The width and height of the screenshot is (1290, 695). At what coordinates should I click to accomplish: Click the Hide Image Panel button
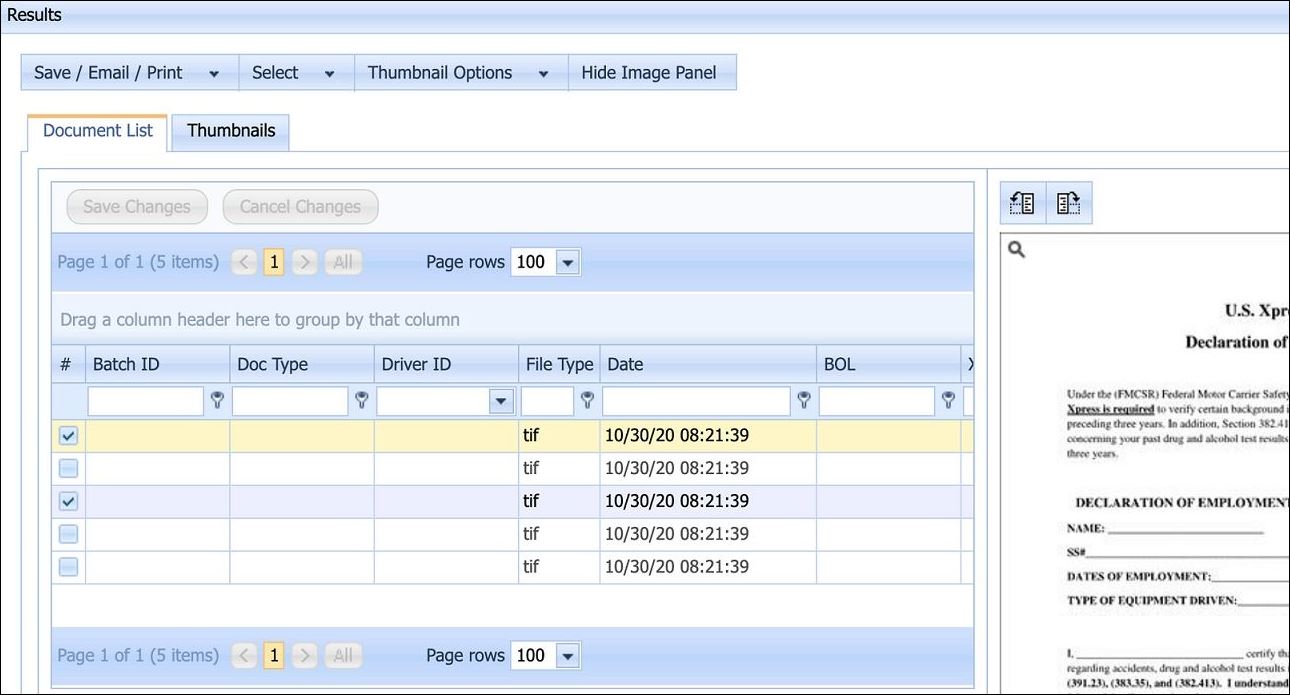649,73
